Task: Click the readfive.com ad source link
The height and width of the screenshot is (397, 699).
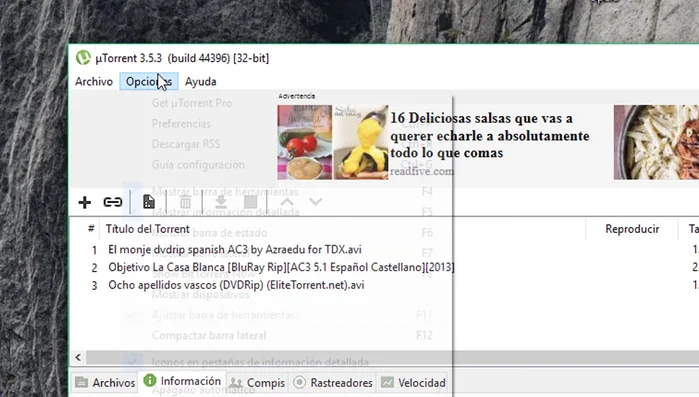Action: [x=422, y=171]
